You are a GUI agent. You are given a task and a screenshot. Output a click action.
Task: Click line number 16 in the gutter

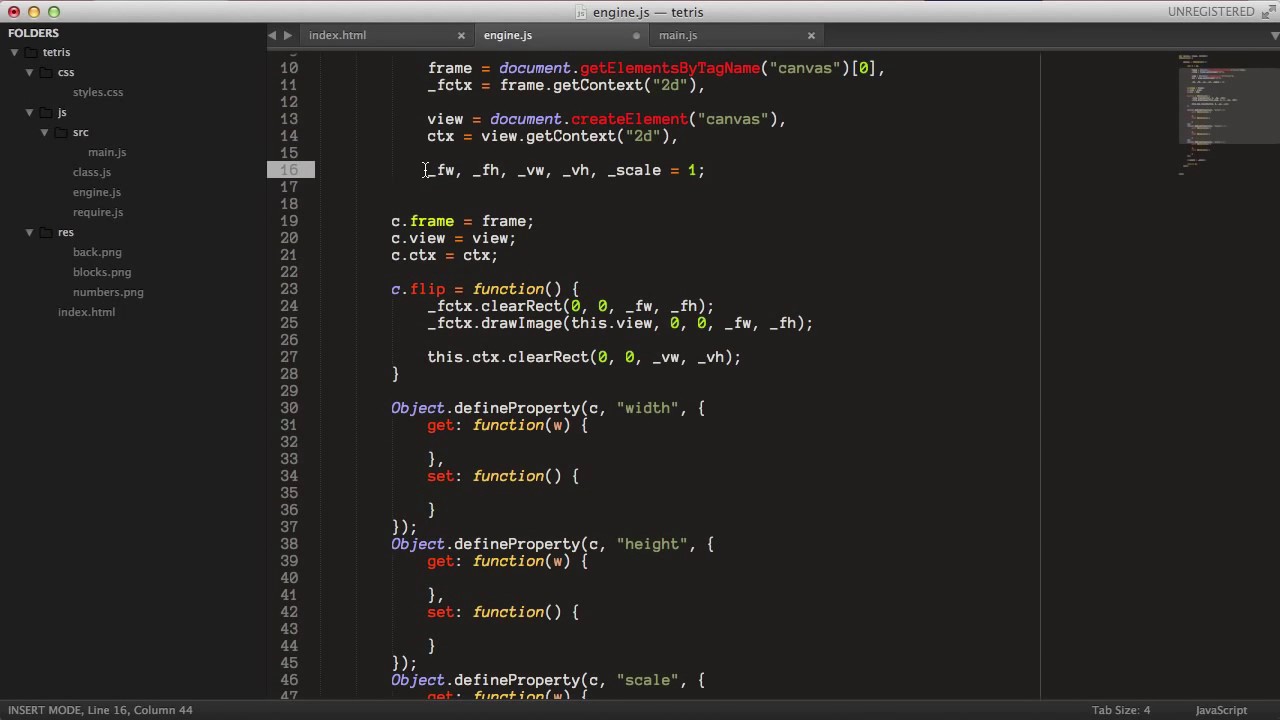click(x=288, y=170)
